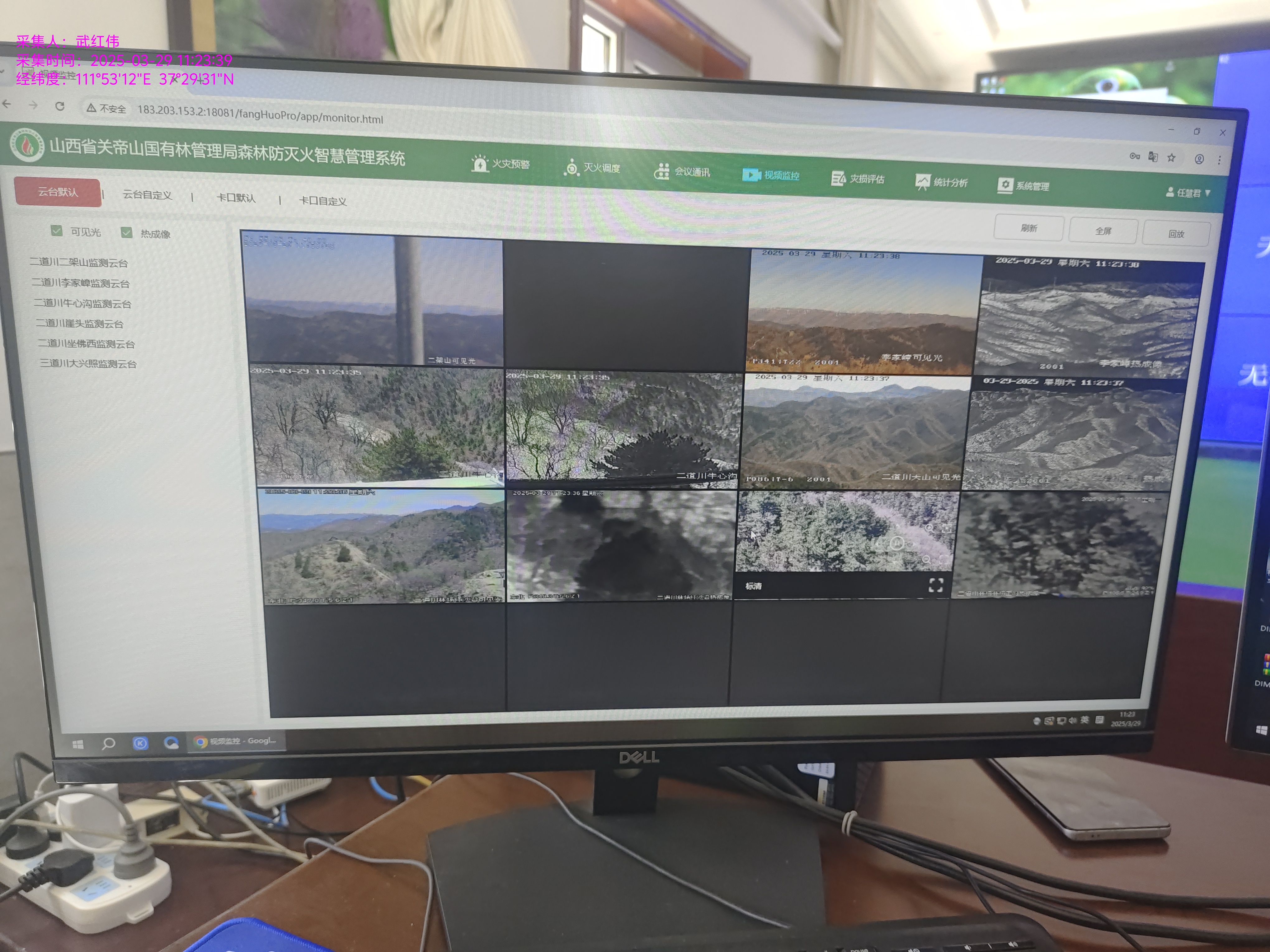Click Chrome bookmark star icon

(1171, 157)
